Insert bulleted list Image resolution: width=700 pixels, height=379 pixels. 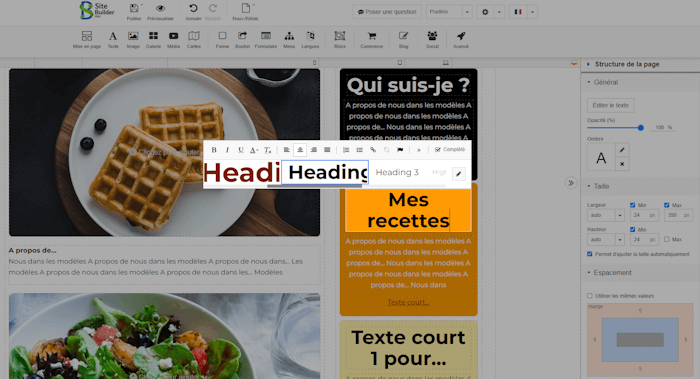(359, 150)
